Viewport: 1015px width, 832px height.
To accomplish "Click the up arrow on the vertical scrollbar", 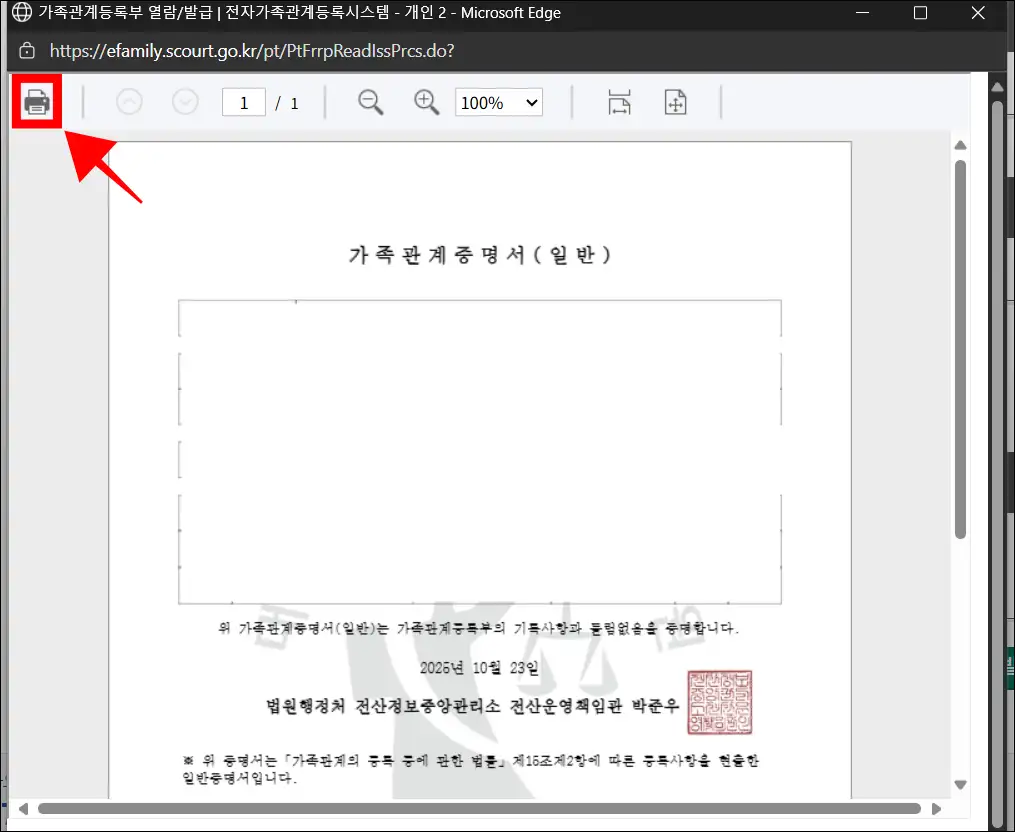I will (961, 145).
